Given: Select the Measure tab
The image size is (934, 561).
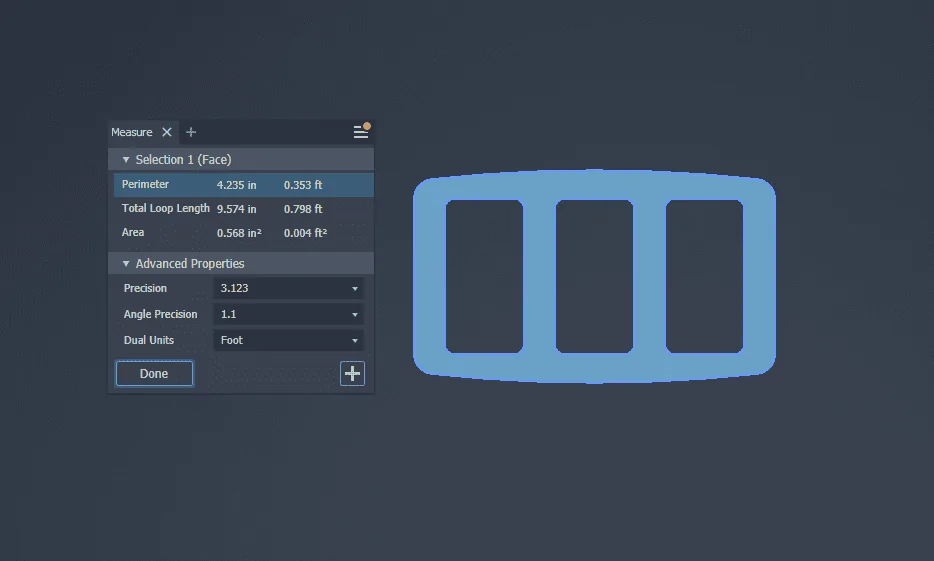Looking at the screenshot, I should tap(132, 132).
